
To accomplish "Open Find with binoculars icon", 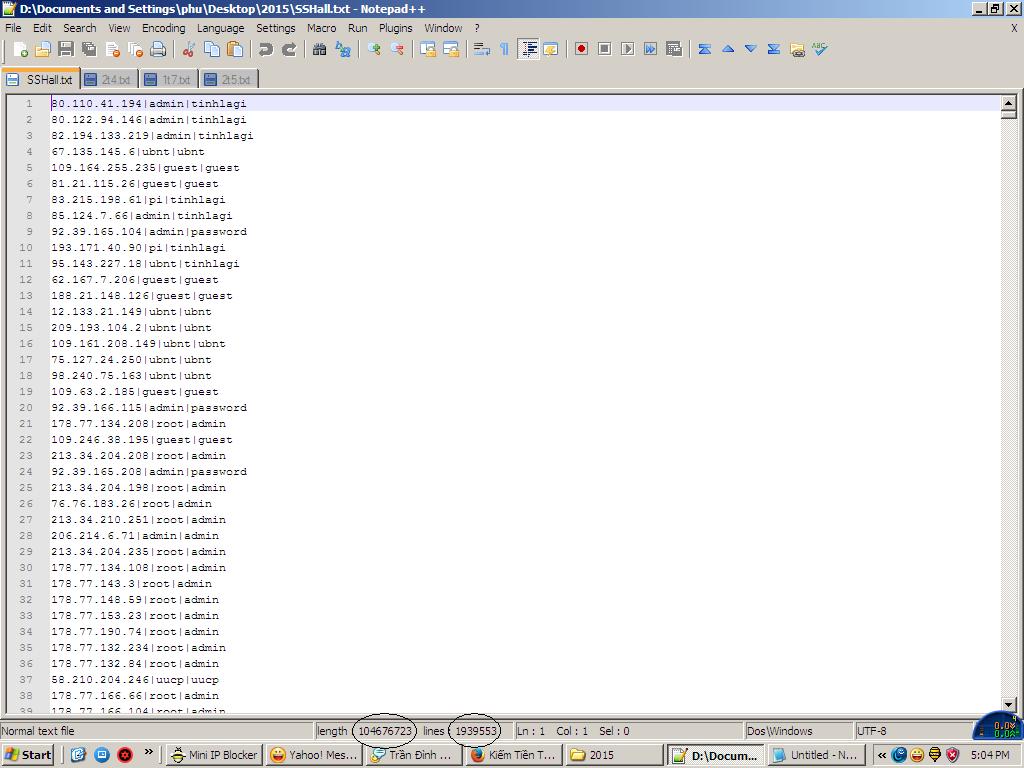I will pos(319,50).
